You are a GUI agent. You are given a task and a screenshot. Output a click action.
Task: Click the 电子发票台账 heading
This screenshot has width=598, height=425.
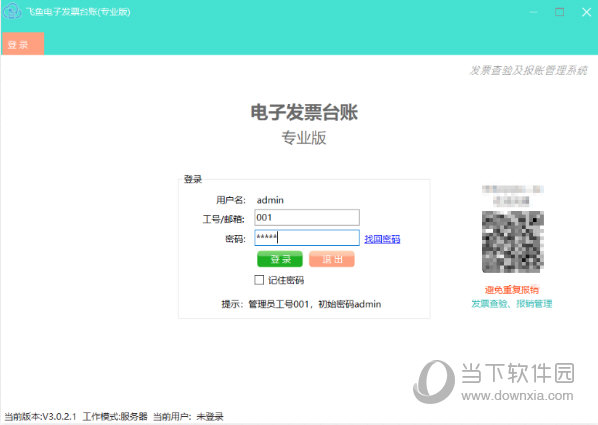[304, 113]
